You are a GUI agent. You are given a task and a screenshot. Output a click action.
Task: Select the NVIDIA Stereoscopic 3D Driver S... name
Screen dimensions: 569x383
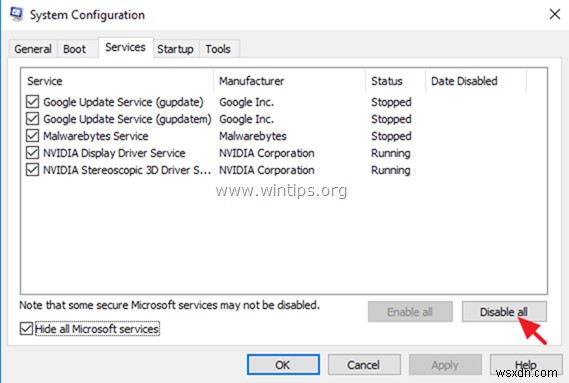point(127,170)
